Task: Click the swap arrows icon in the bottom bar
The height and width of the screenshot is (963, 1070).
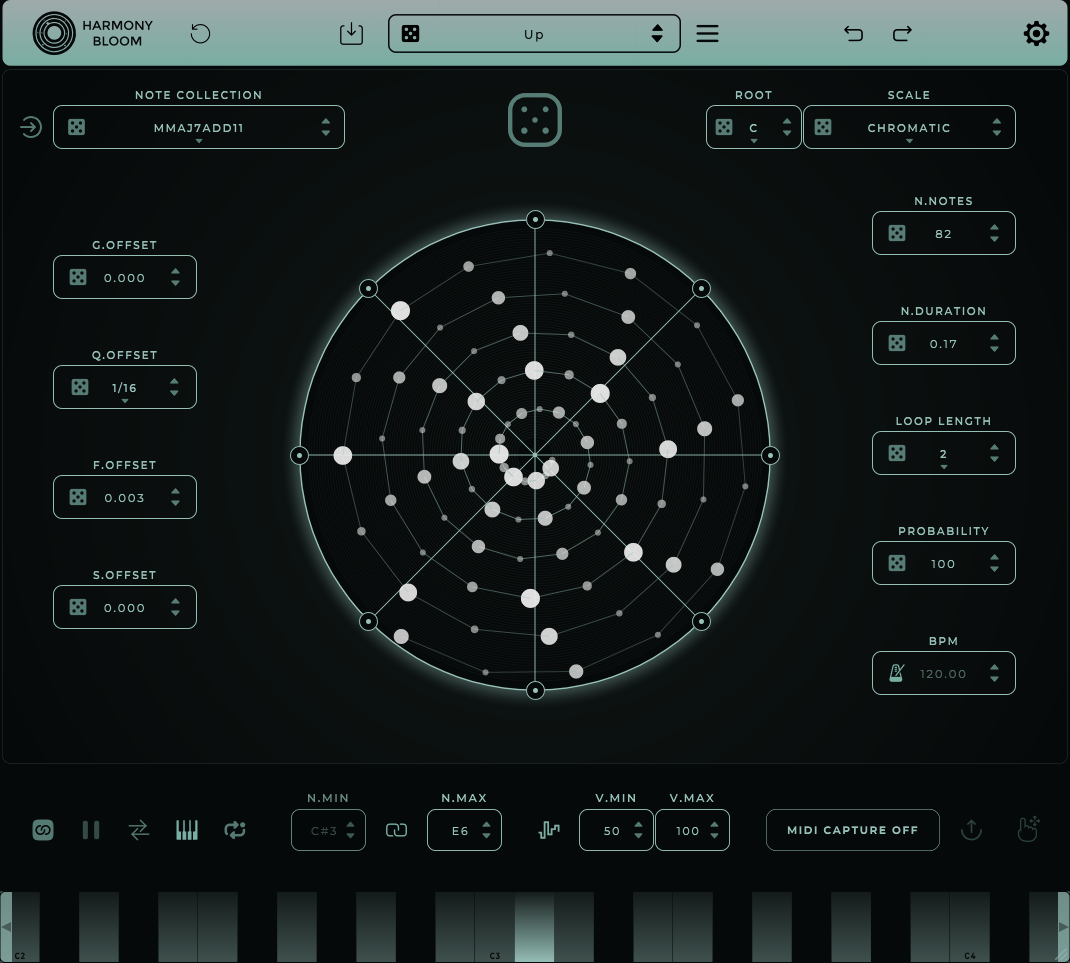Action: (x=139, y=830)
